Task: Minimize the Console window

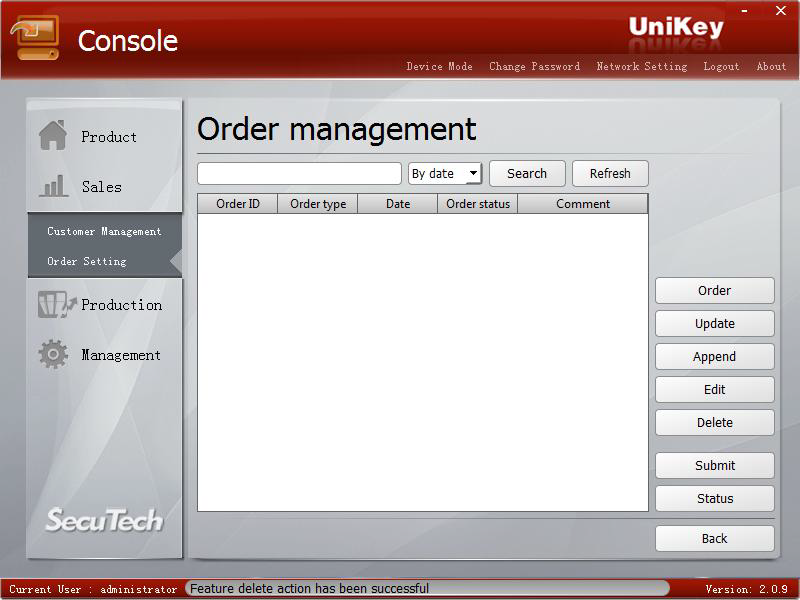Action: tap(744, 11)
